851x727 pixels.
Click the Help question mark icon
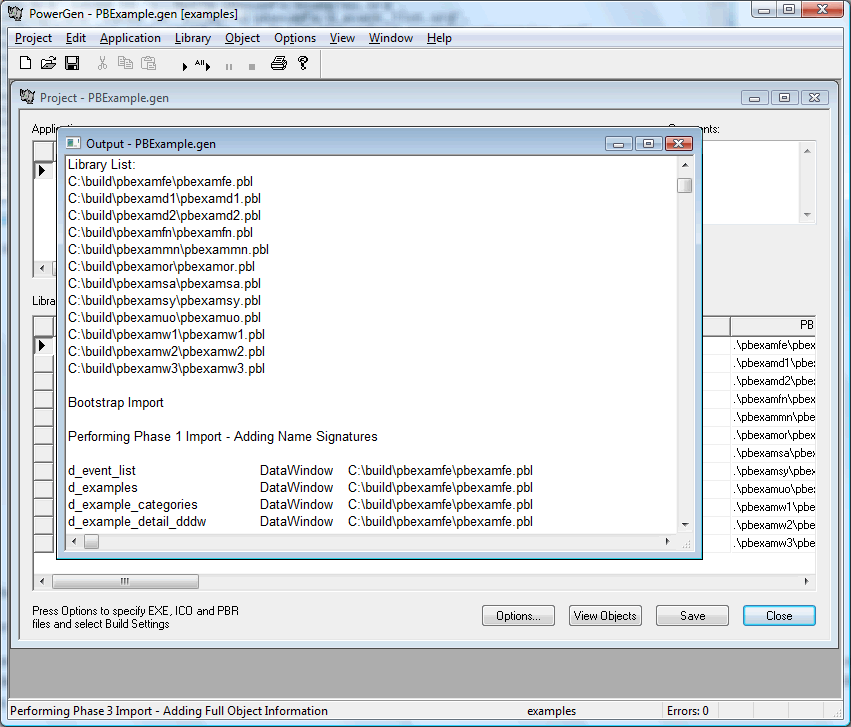303,63
